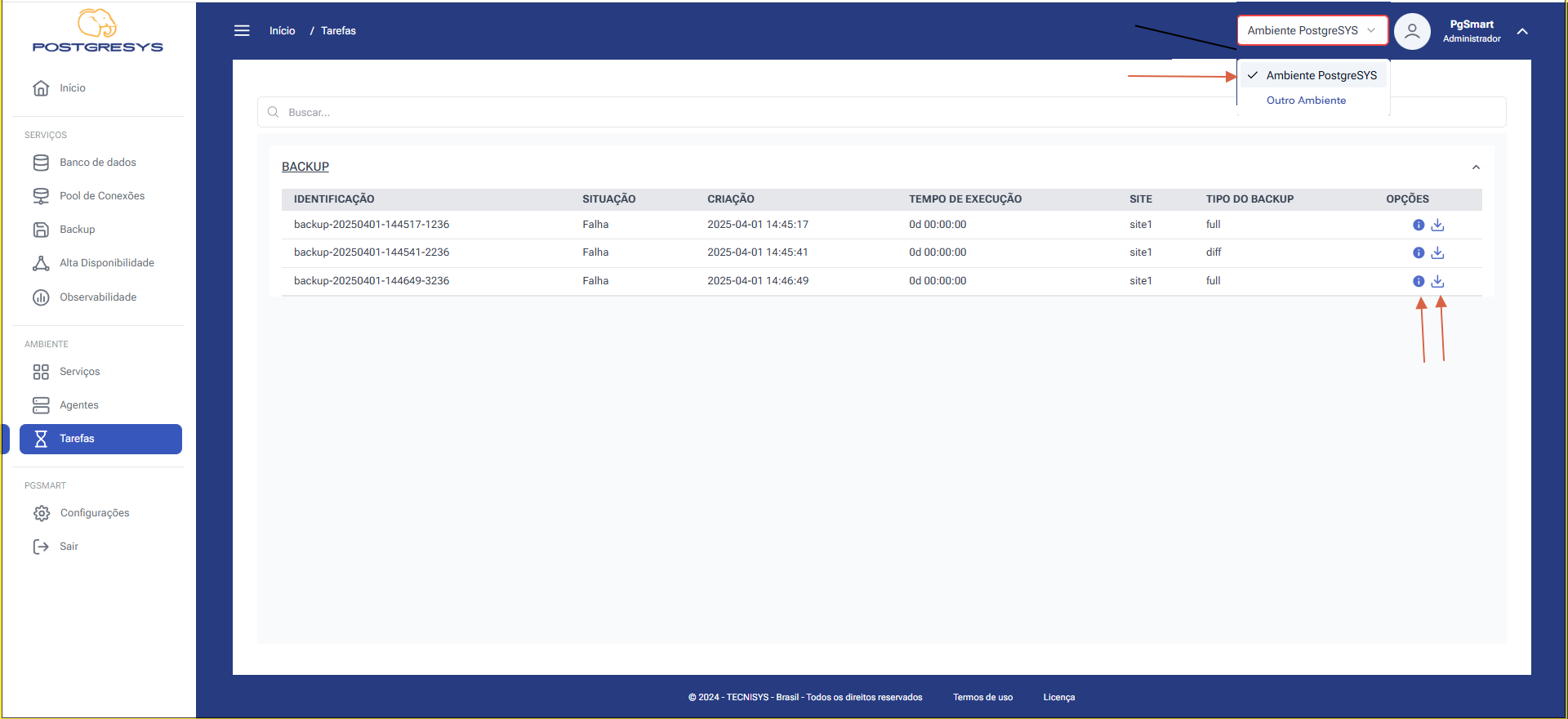
Task: Open the Ambiente PostgreSYS dropdown
Action: point(1312,30)
